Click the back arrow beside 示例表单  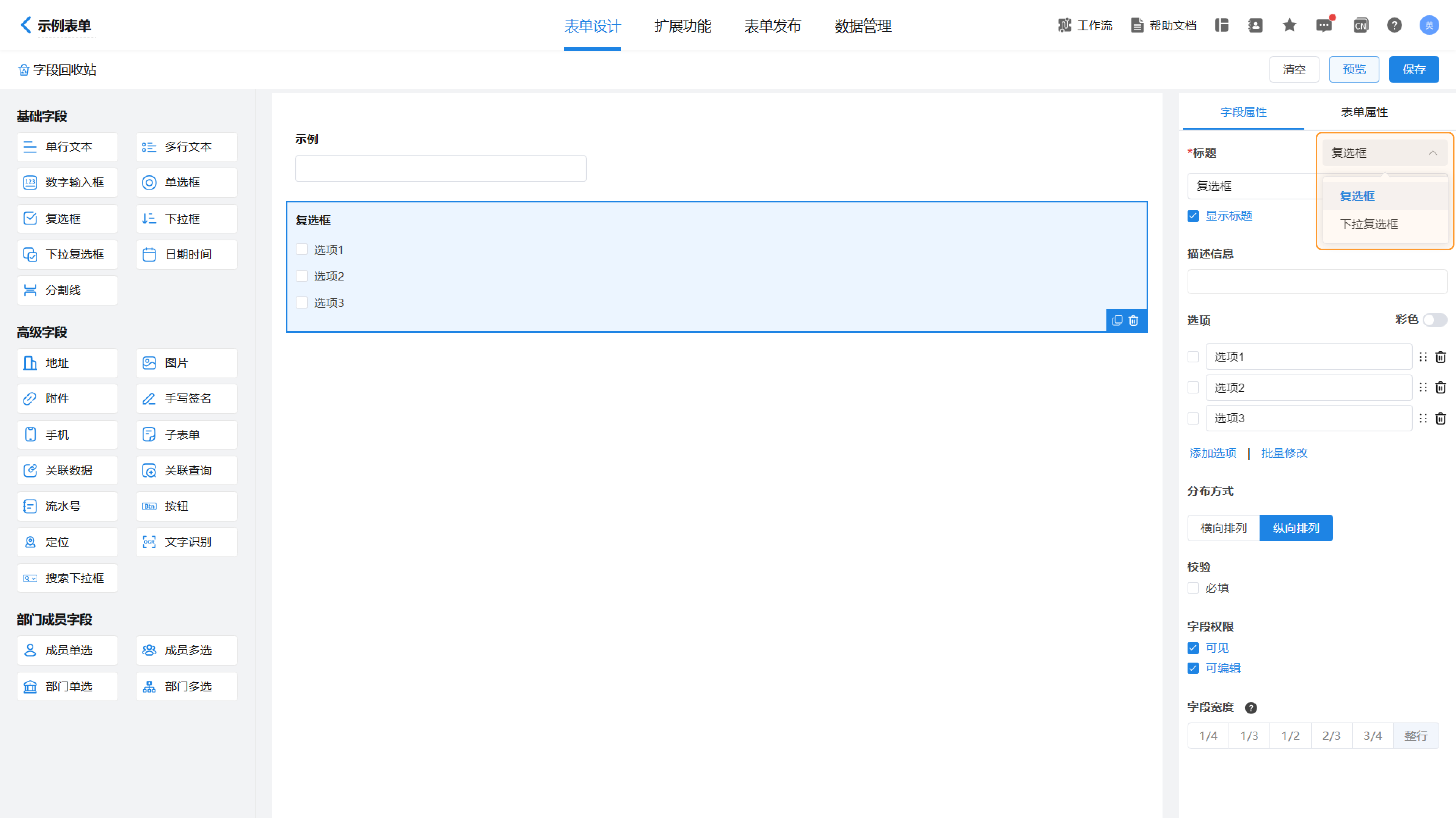(x=26, y=25)
